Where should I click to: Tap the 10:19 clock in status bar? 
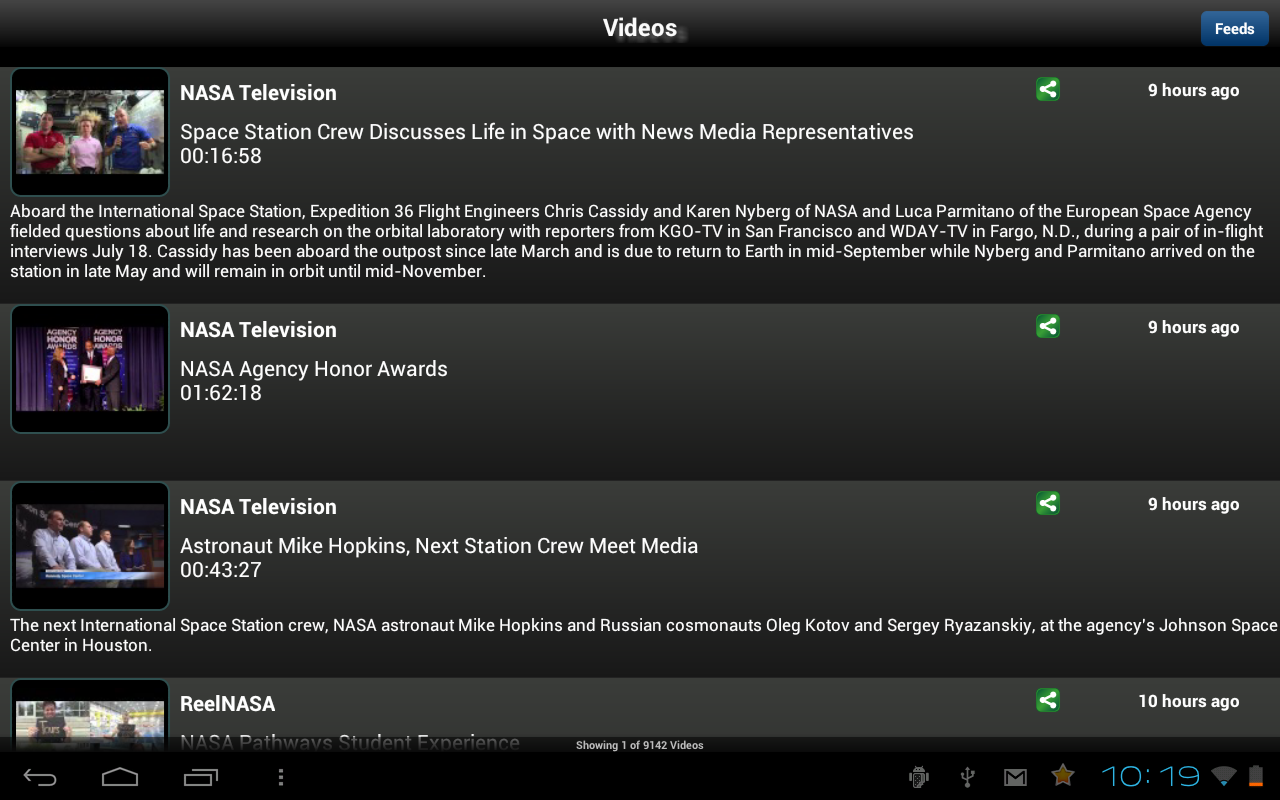[x=1150, y=776]
